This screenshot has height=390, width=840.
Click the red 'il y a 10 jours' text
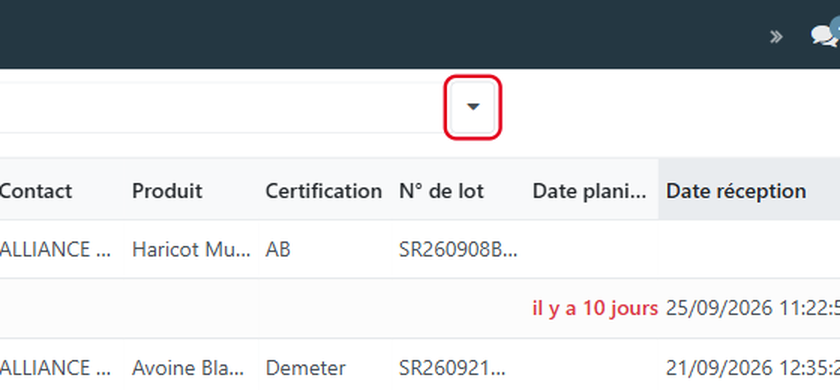595,309
